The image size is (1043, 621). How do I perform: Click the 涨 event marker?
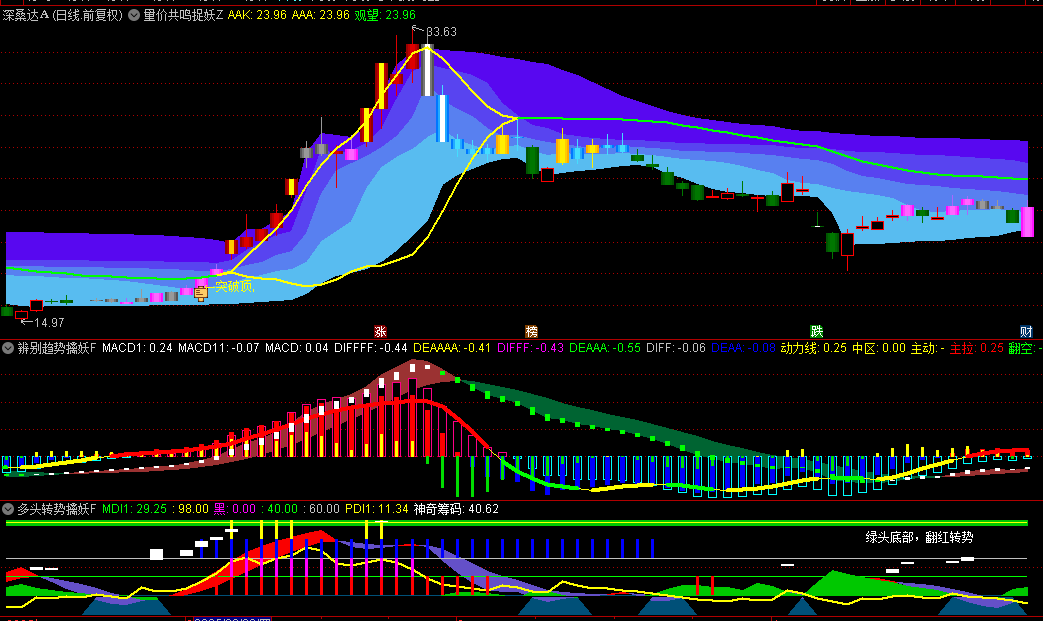[x=380, y=332]
